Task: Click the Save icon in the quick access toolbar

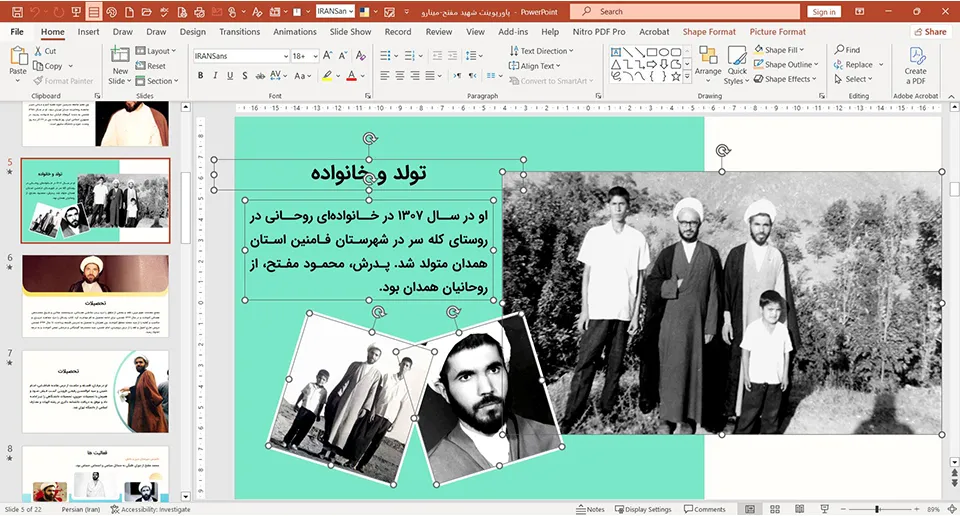Action: (17, 12)
